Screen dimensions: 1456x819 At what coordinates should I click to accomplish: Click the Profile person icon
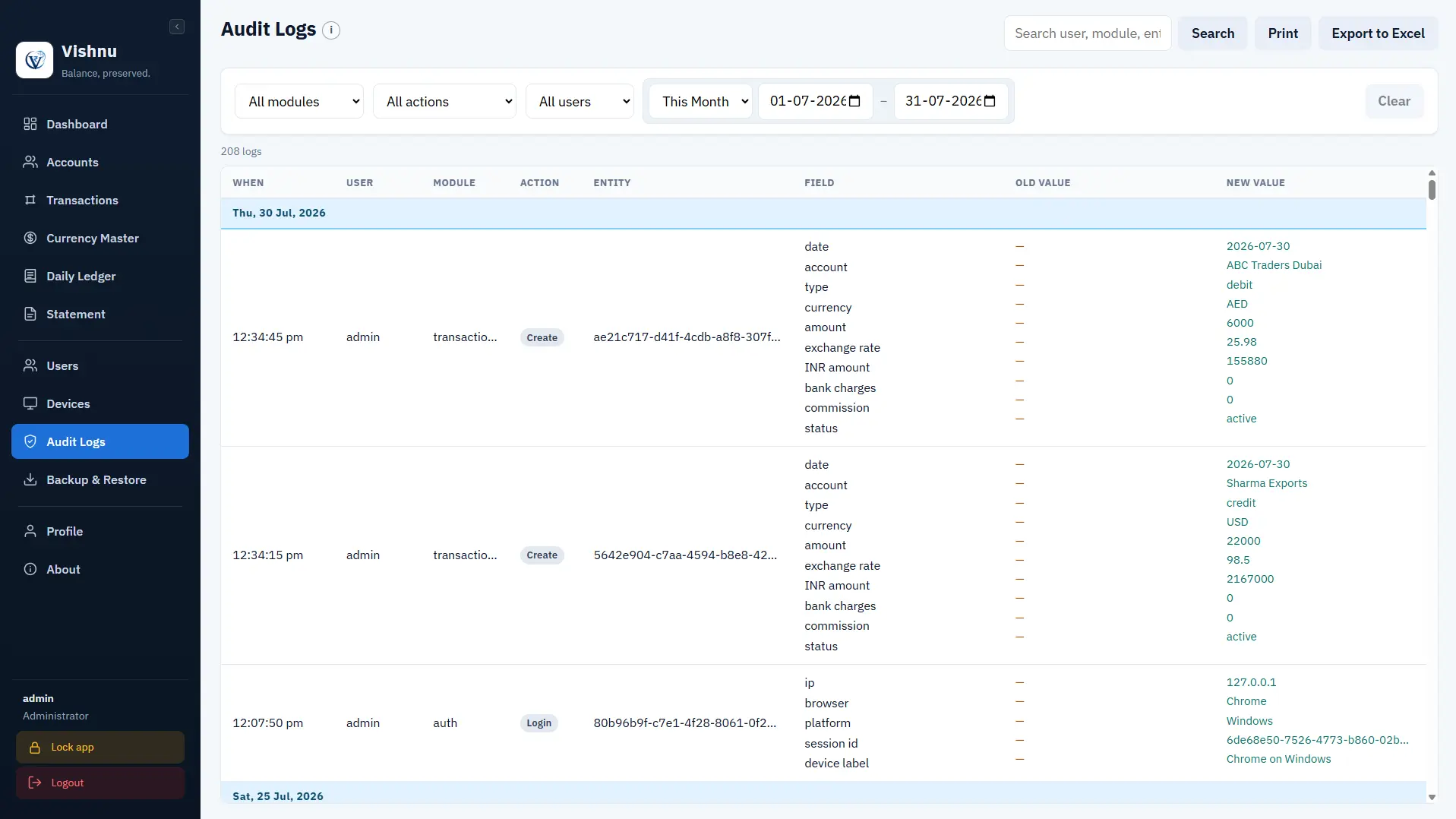(30, 531)
